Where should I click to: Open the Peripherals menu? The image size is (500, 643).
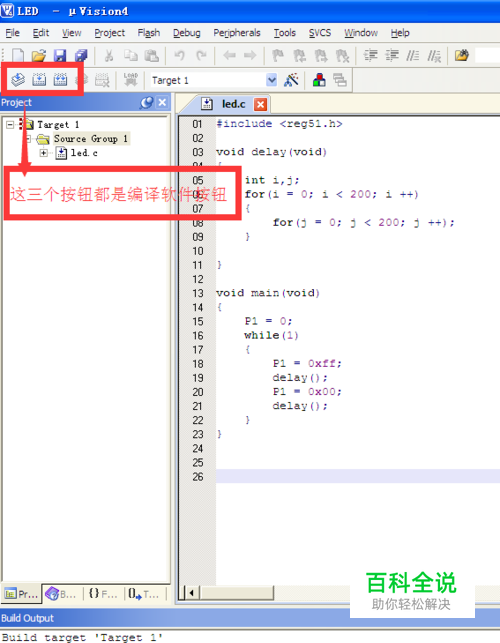pyautogui.click(x=237, y=33)
